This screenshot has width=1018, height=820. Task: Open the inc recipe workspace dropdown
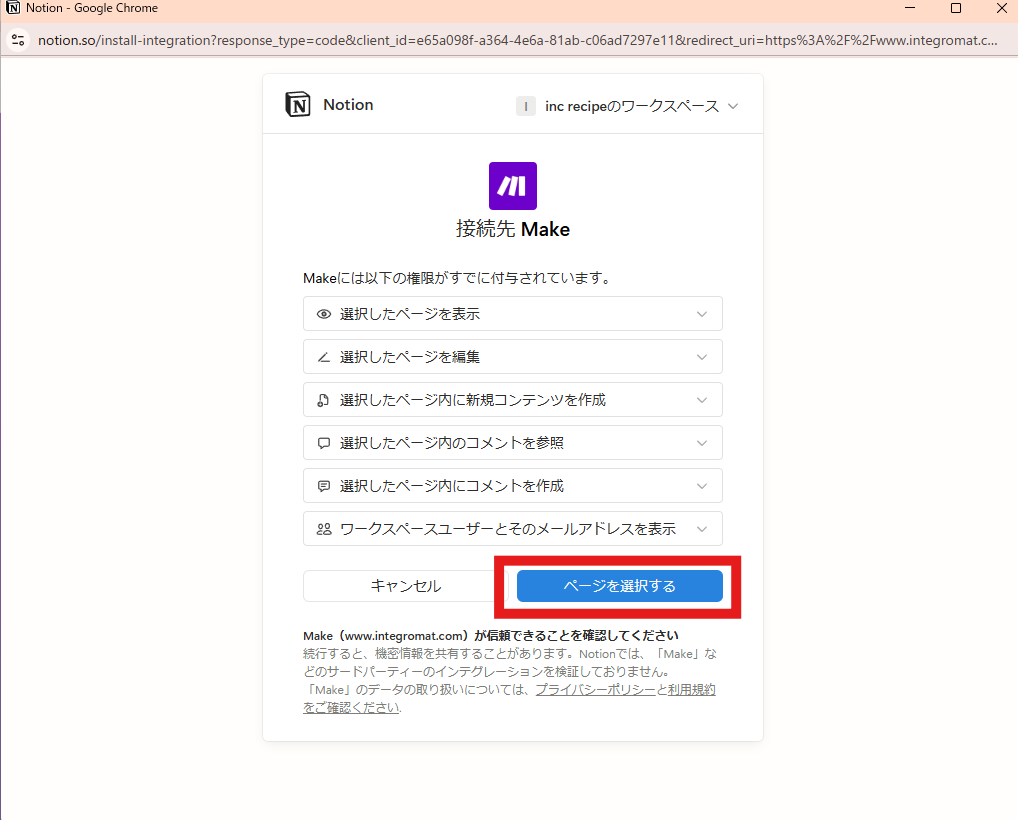(627, 106)
